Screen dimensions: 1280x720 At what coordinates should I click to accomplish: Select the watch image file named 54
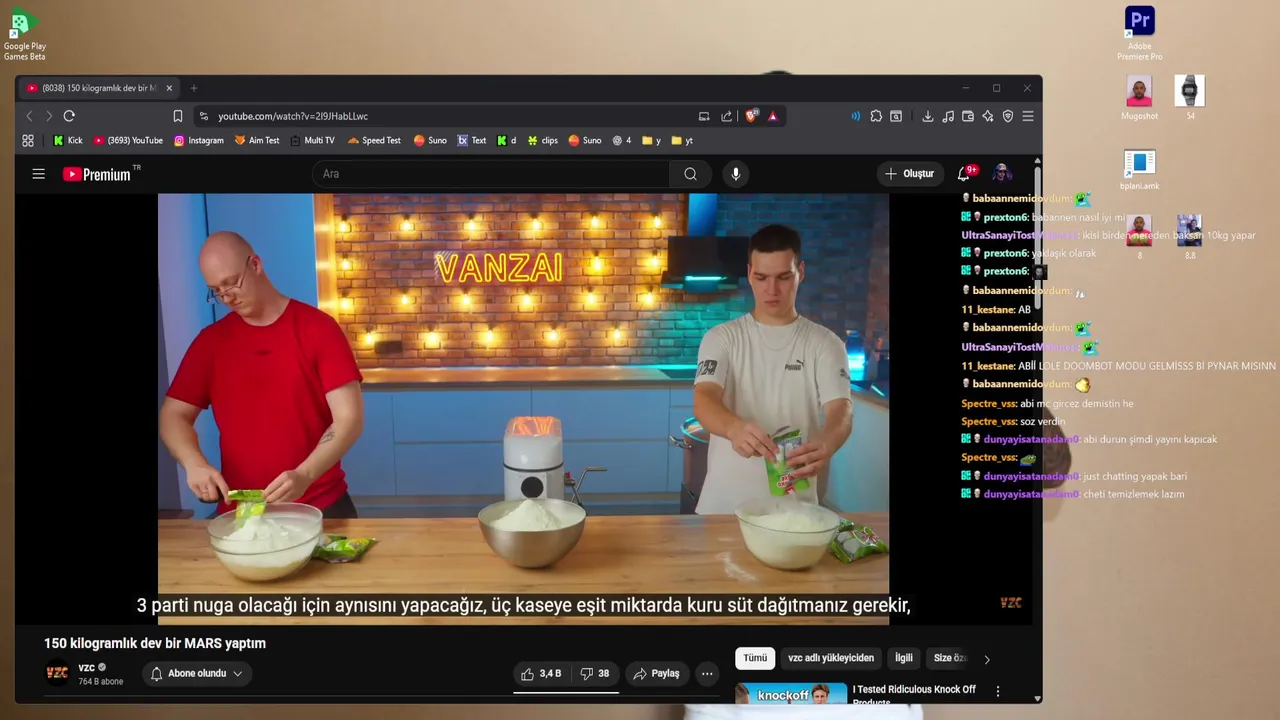[x=1190, y=98]
